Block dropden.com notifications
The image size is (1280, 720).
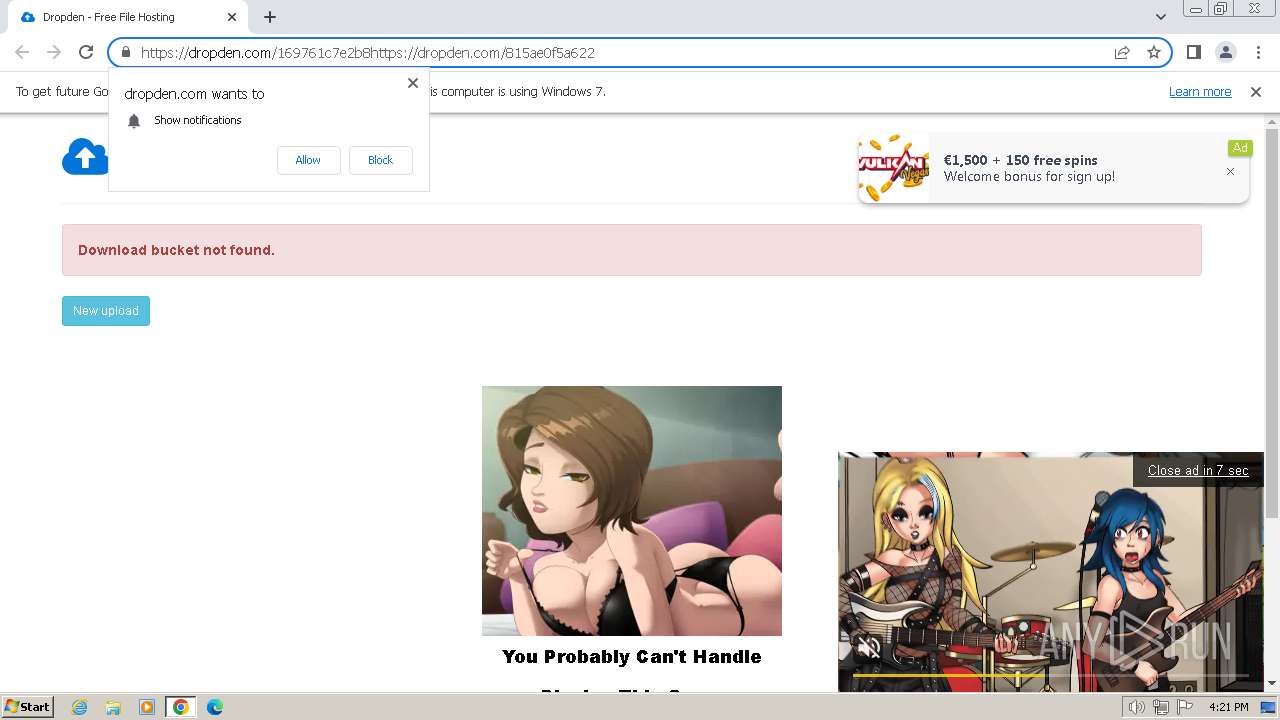tap(380, 160)
